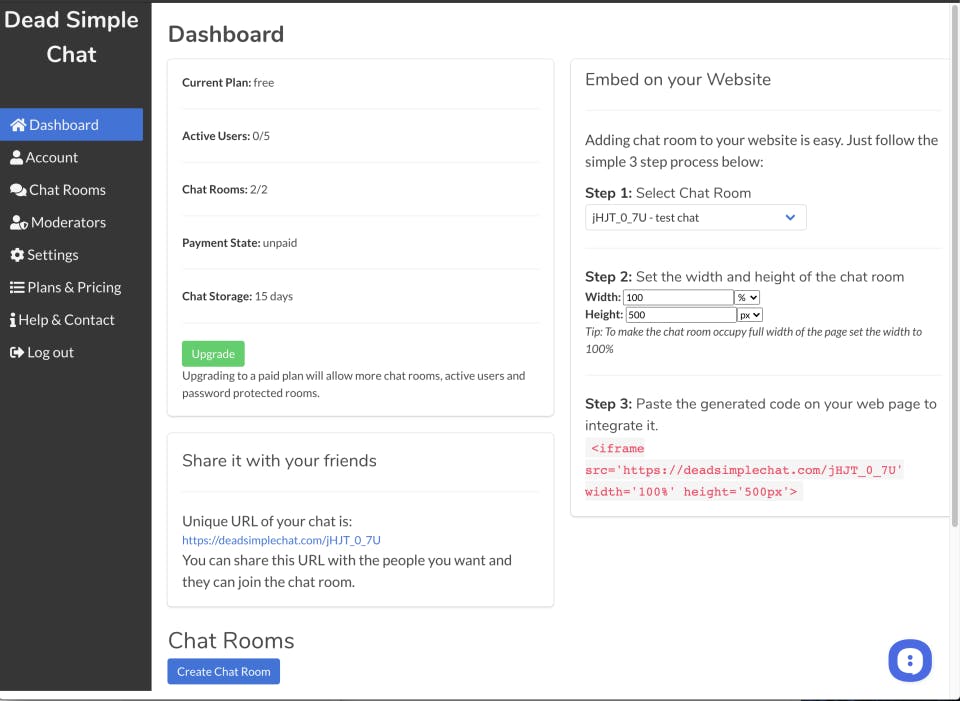Open the support chat widget bubble
960x701 pixels.
tap(910, 661)
